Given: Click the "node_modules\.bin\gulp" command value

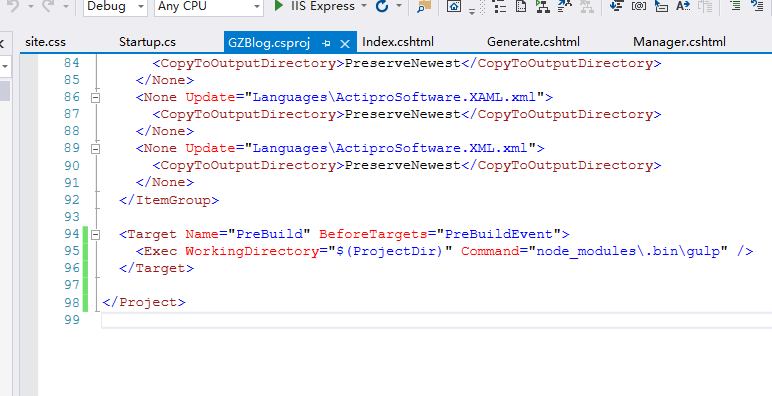Looking at the screenshot, I should point(628,251).
